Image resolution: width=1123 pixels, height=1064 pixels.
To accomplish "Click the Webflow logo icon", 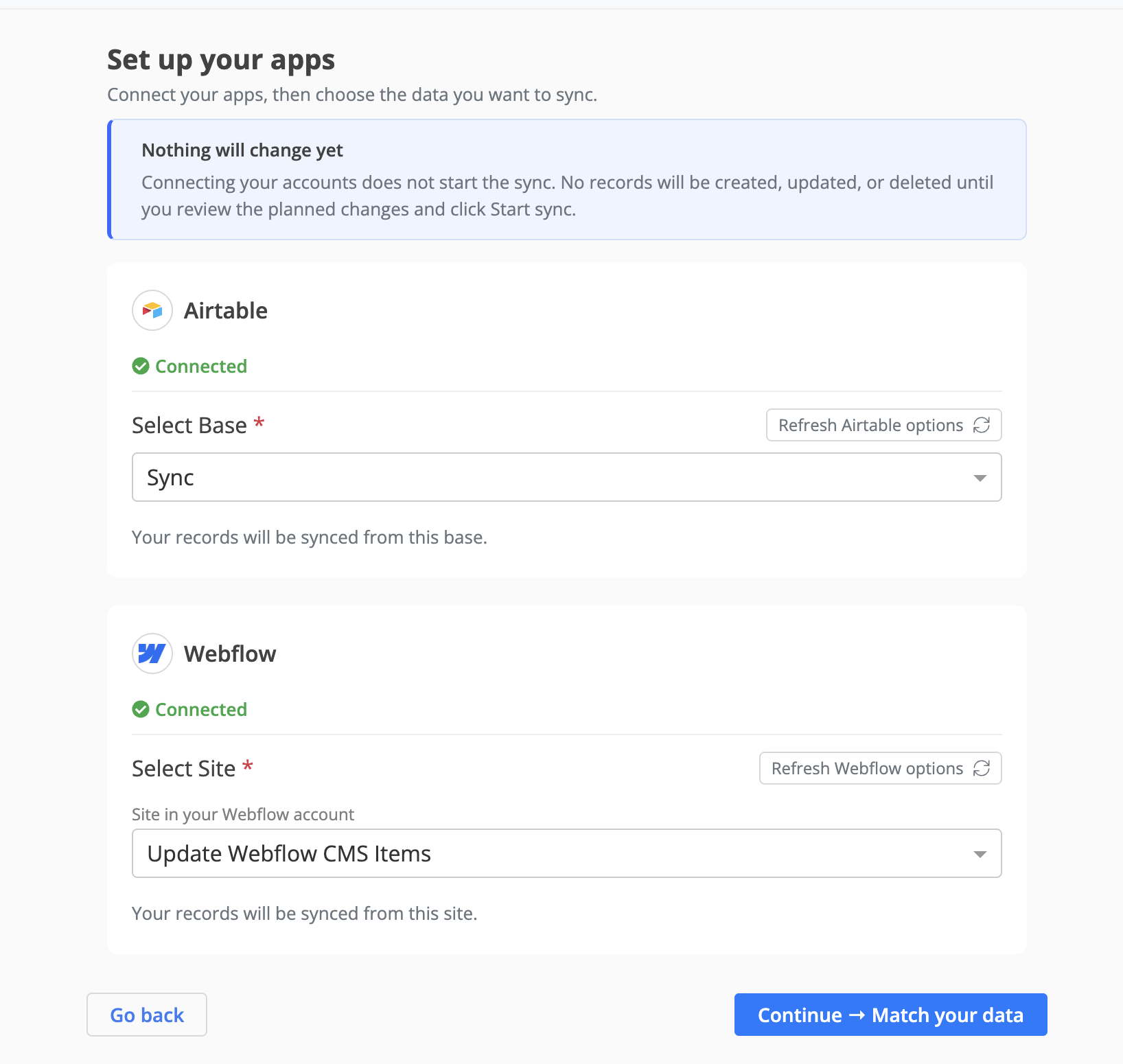I will pos(152,654).
